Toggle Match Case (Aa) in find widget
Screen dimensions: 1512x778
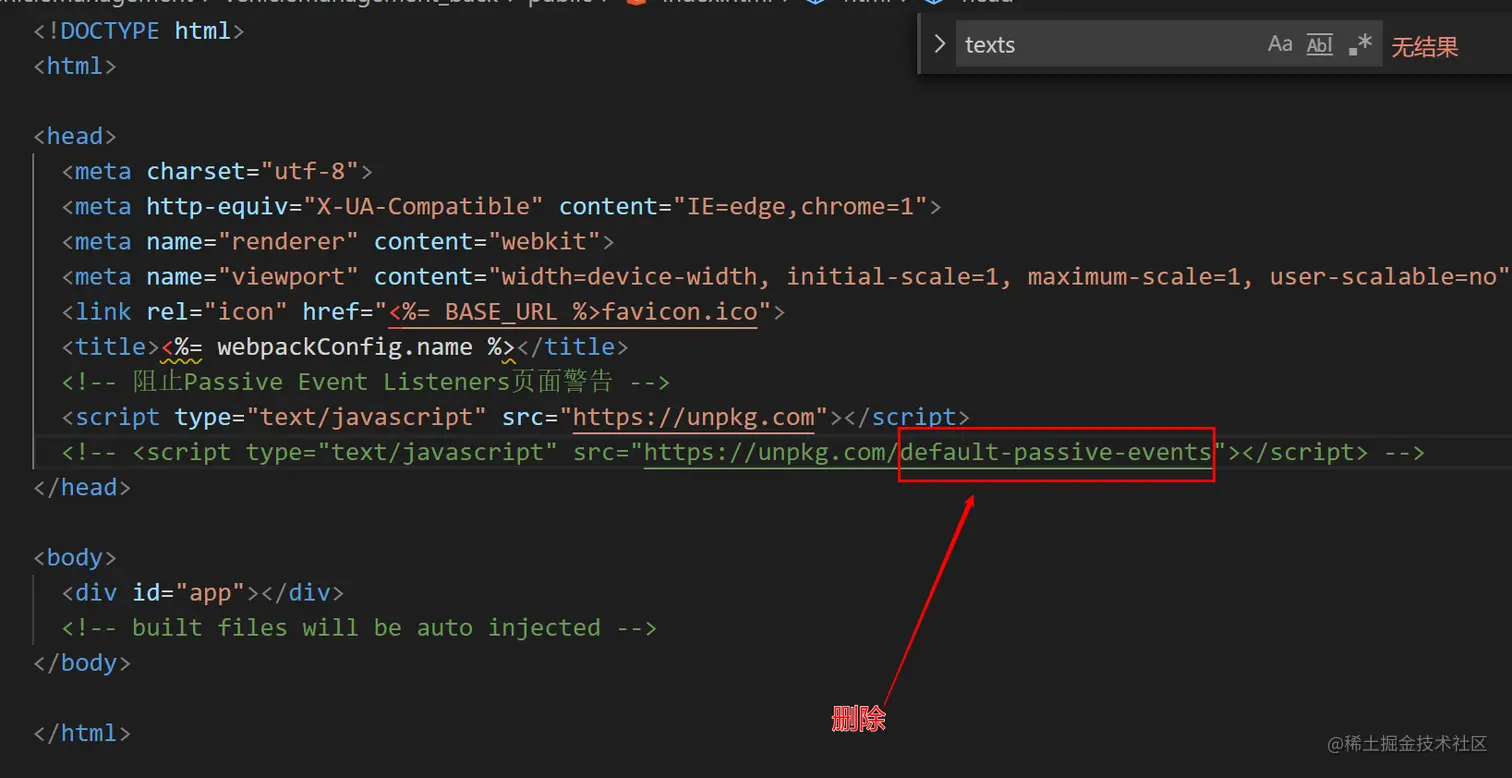[1280, 44]
